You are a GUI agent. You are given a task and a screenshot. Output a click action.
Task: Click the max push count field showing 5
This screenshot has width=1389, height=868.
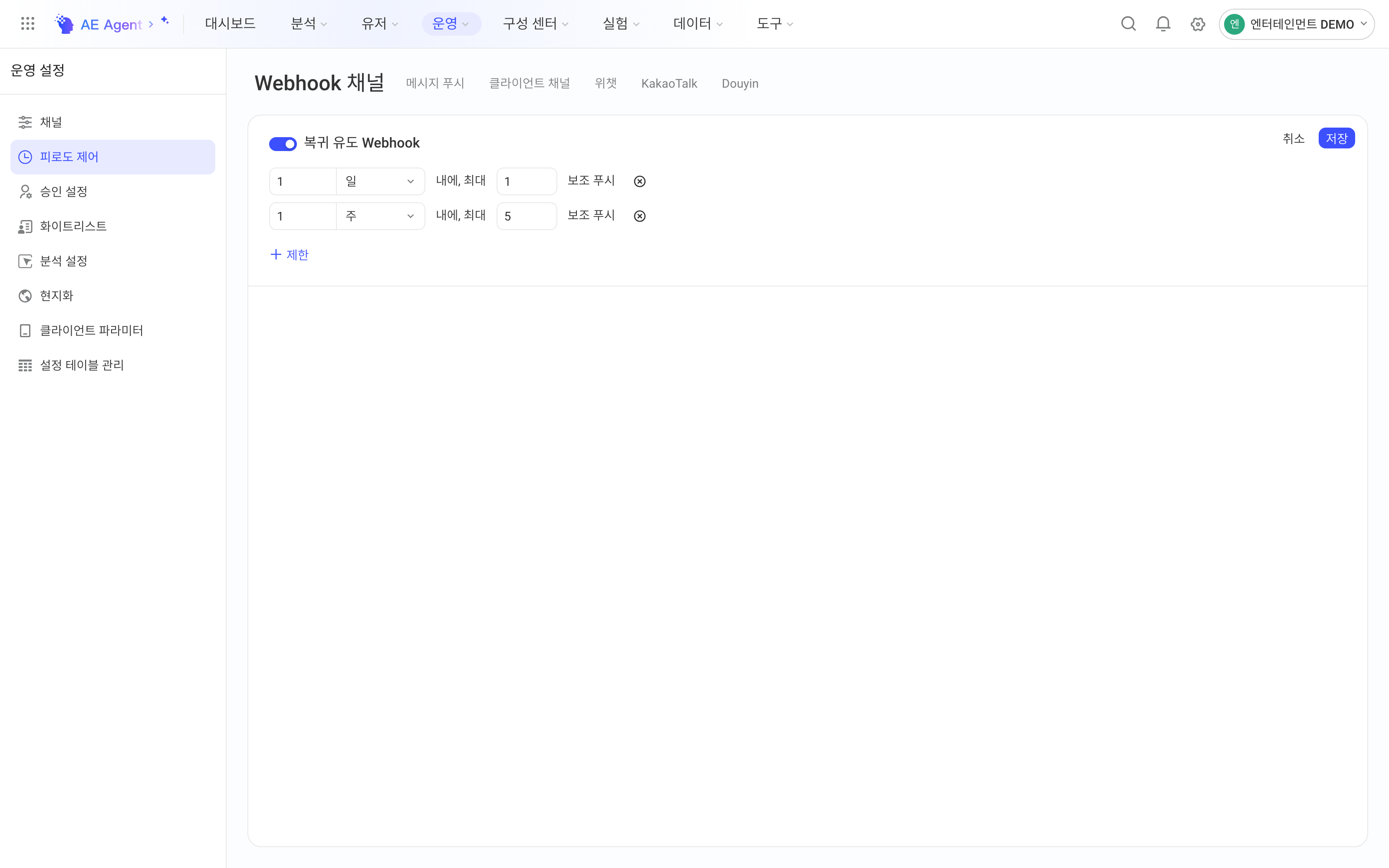pos(527,216)
